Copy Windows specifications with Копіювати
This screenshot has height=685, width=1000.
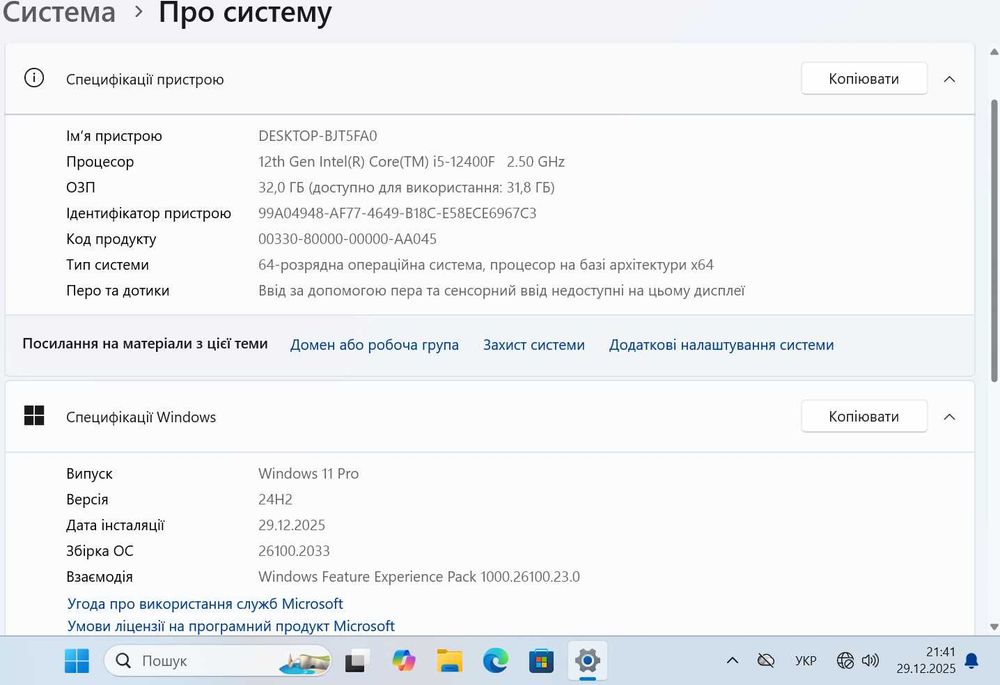pos(864,416)
